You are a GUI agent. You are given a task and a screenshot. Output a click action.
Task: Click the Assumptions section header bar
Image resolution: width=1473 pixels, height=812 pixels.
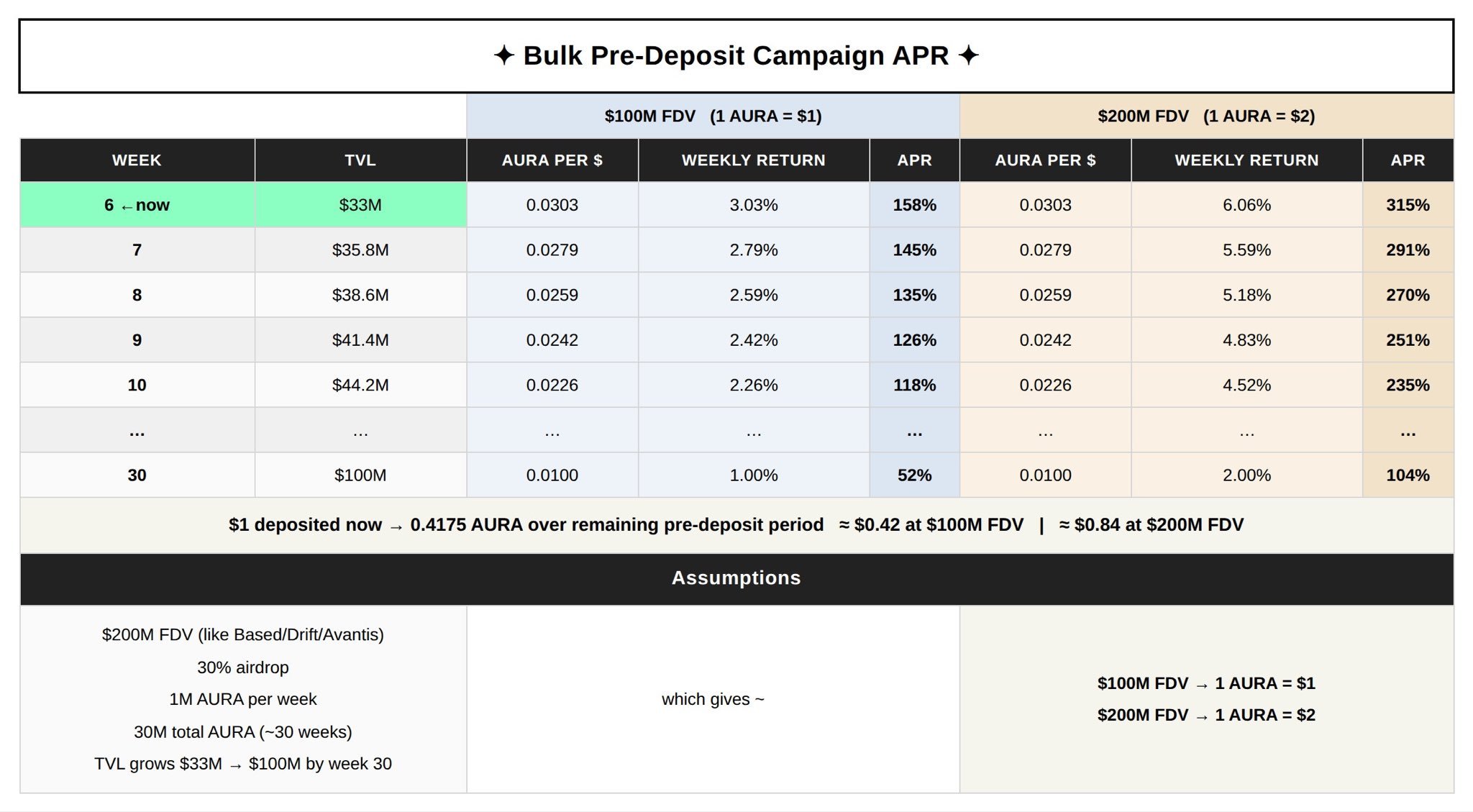point(736,578)
